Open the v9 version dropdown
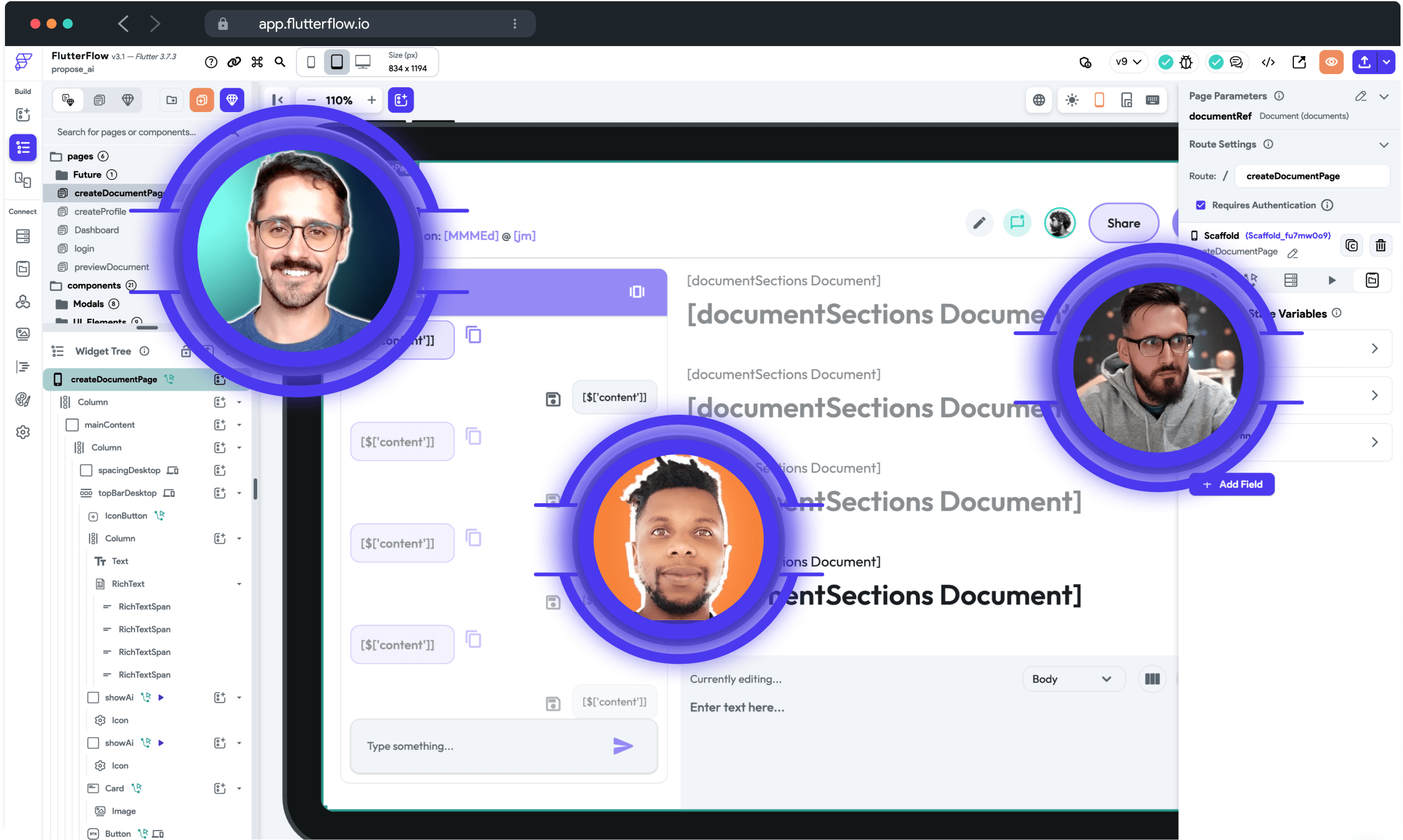 (1128, 62)
